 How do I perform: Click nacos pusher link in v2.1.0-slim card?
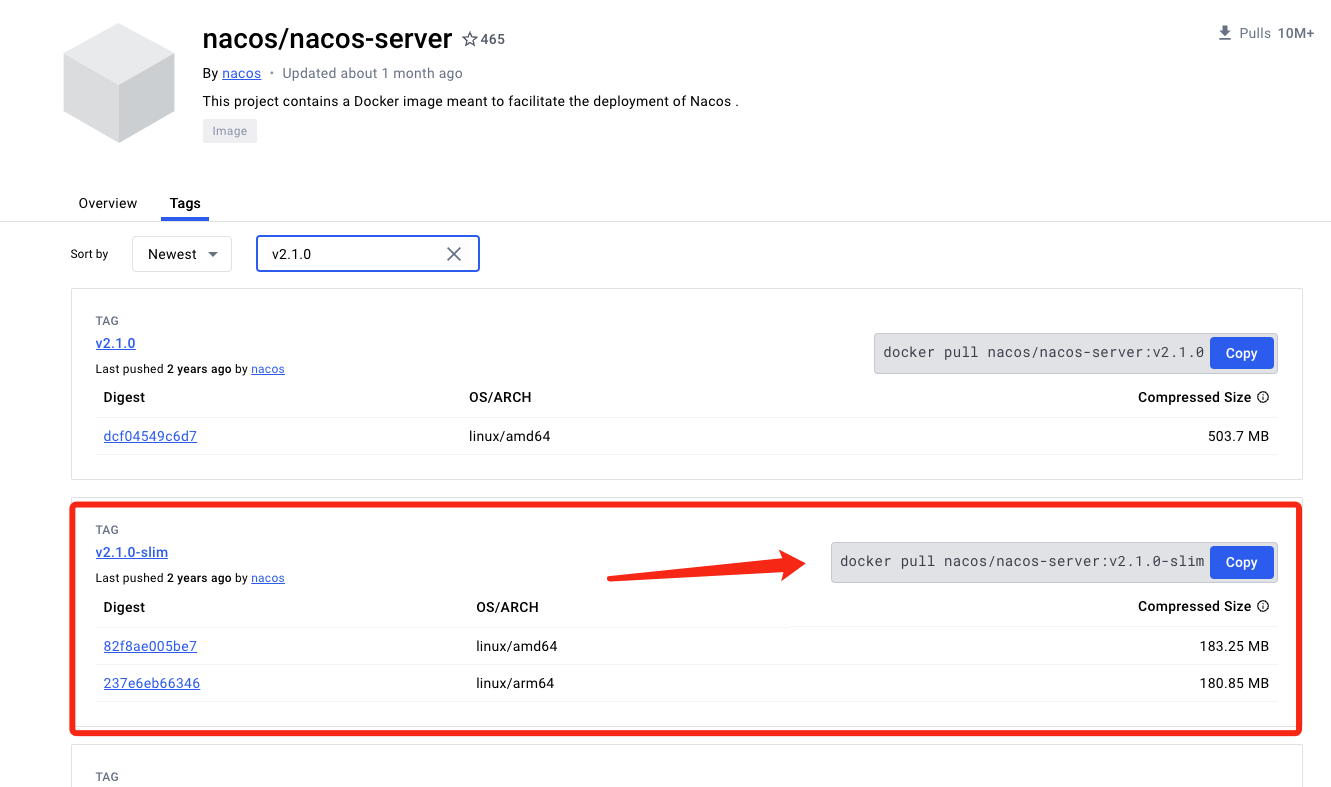pos(268,578)
